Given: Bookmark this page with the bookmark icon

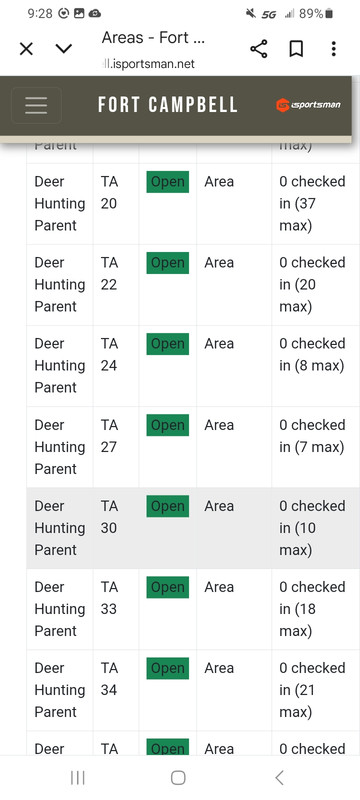Looking at the screenshot, I should pyautogui.click(x=296, y=49).
